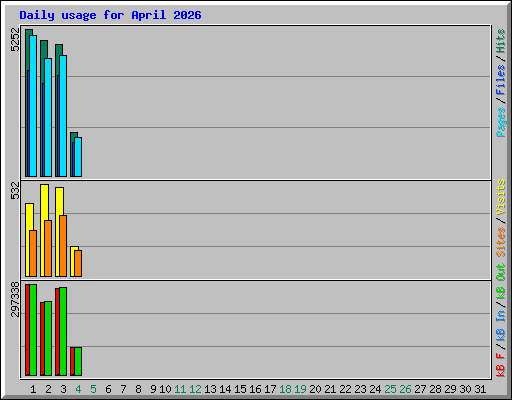Click day label 22 on the x-axis
The width and height of the screenshot is (512, 400).
pos(345,389)
